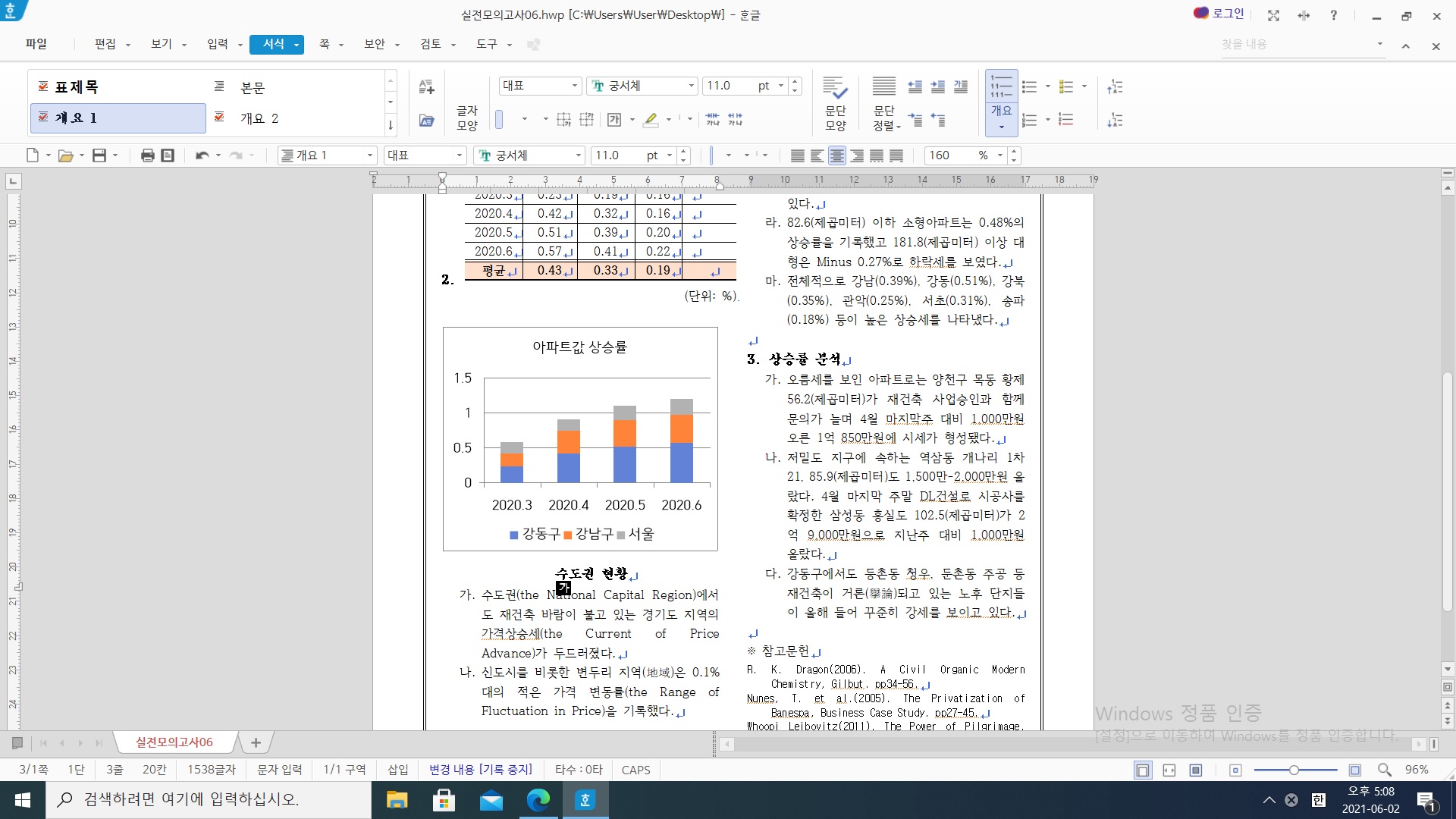Toggle 변경 내용 [기록 중지] track changes
The width and height of the screenshot is (1456, 819).
pyautogui.click(x=481, y=770)
